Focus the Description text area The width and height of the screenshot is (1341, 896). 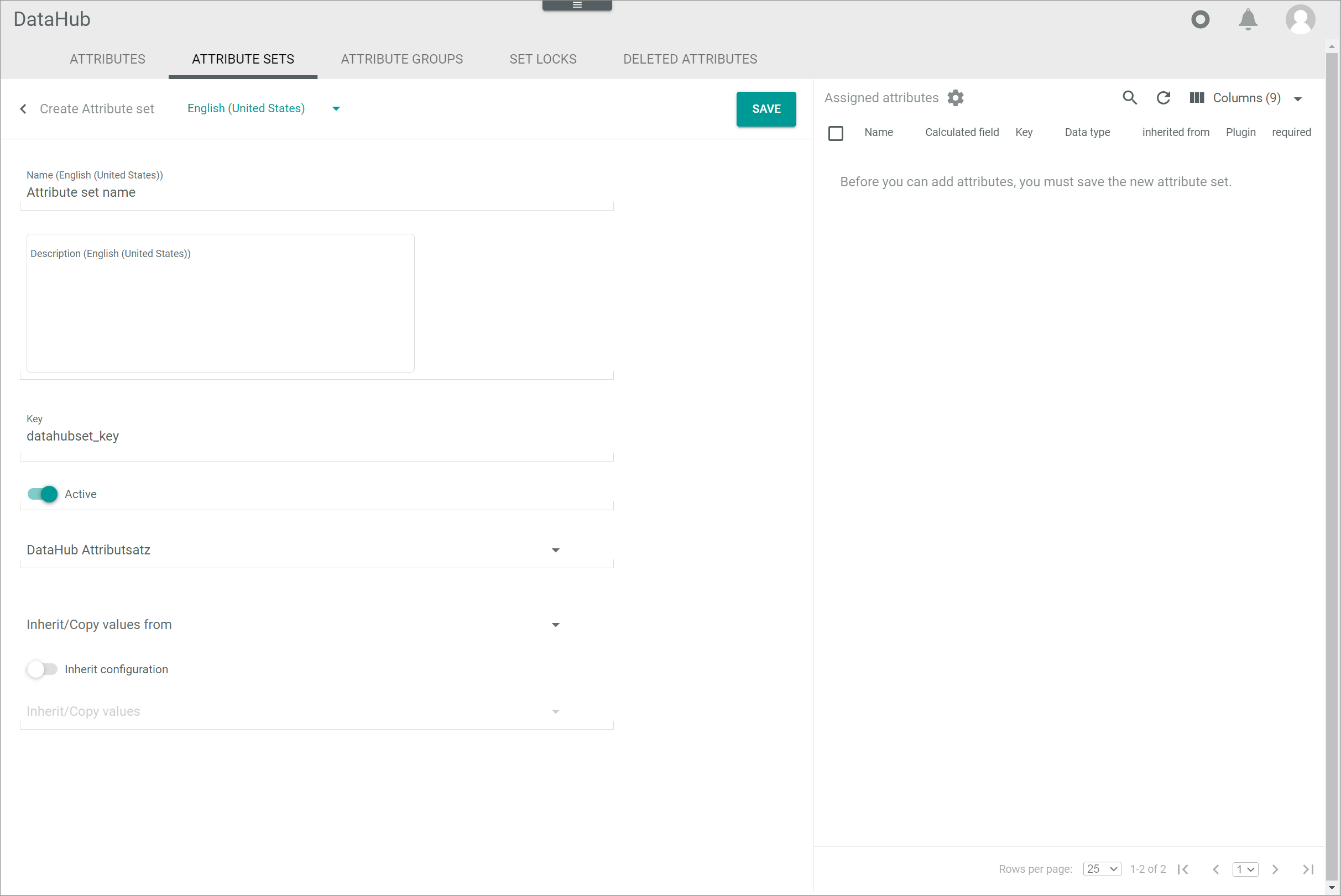coord(220,303)
